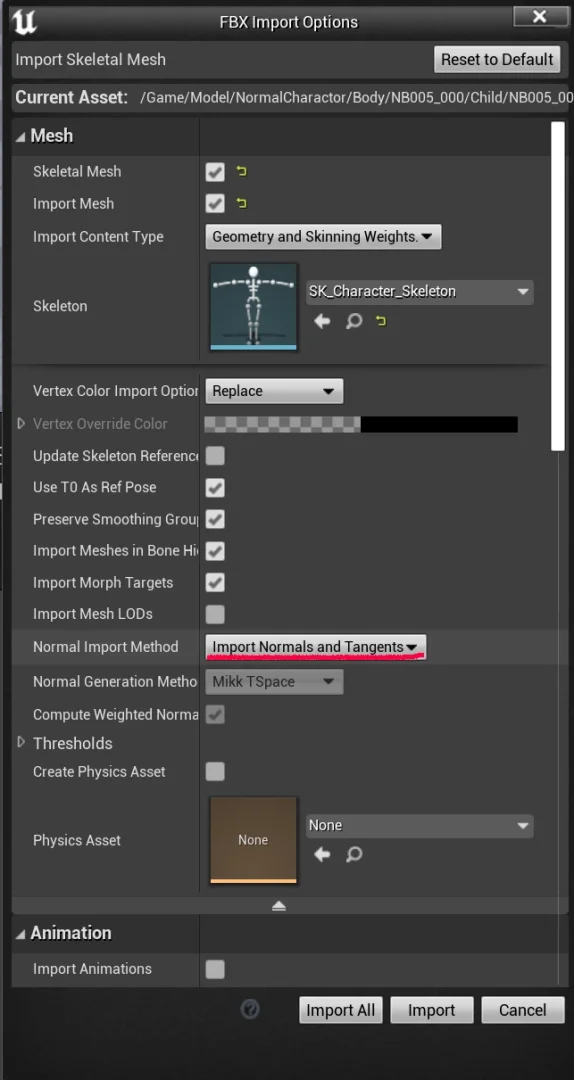Use selected asset arrow for Physics Asset
The height and width of the screenshot is (1080, 574).
[322, 855]
